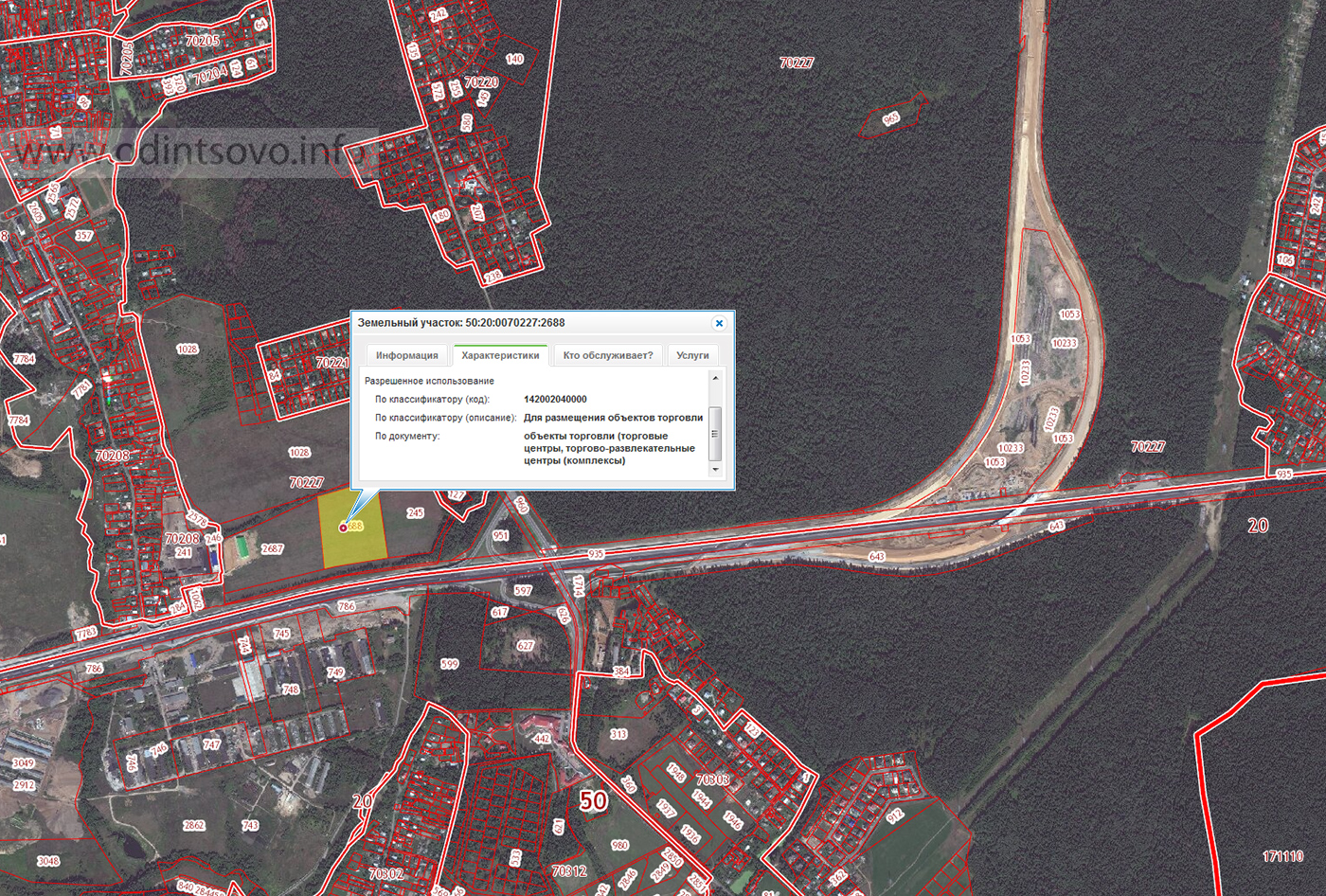Open the Кто обслуживает? tab
Image resolution: width=1326 pixels, height=896 pixels.
point(608,356)
